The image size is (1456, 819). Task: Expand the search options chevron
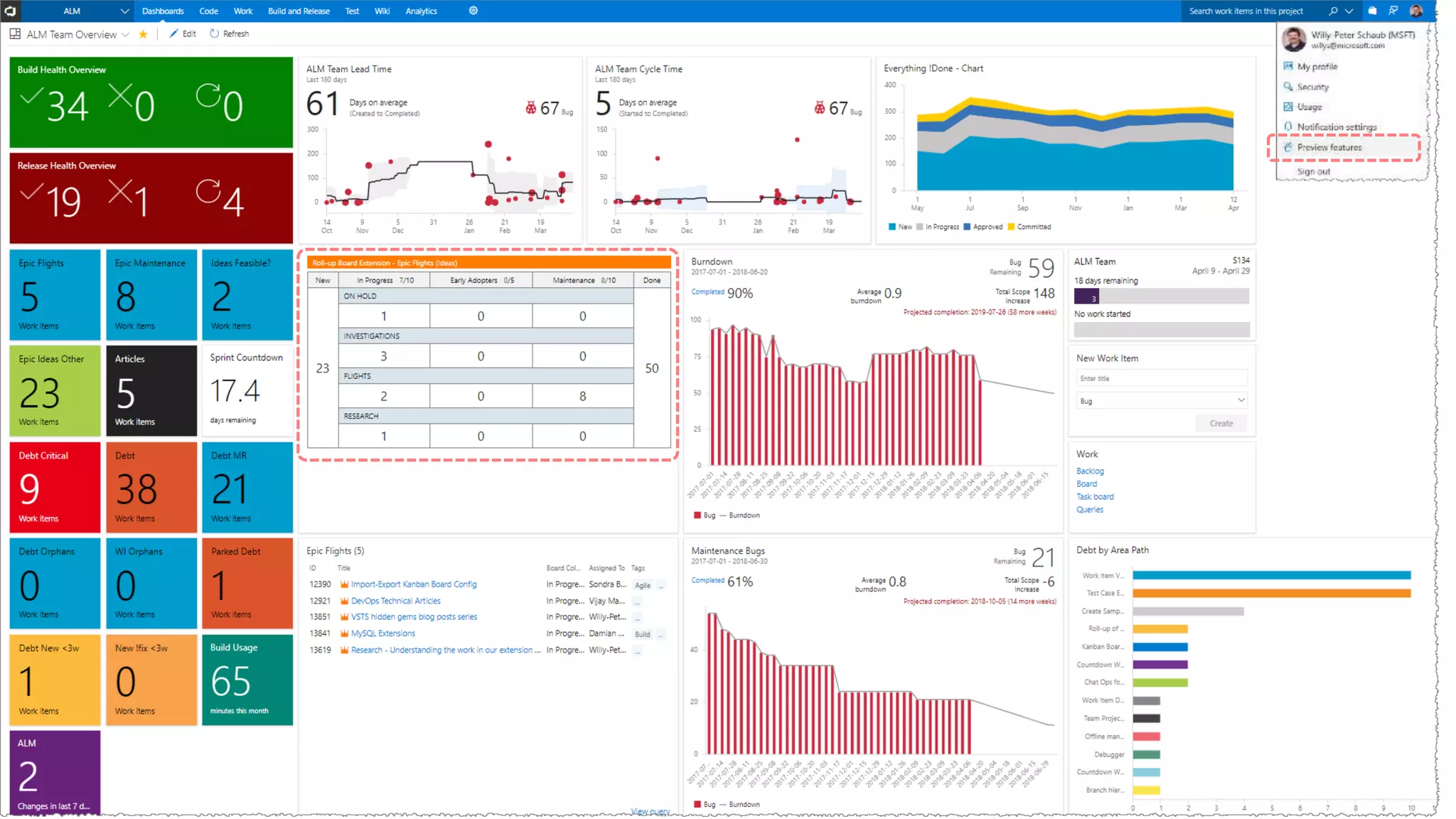coord(1349,11)
